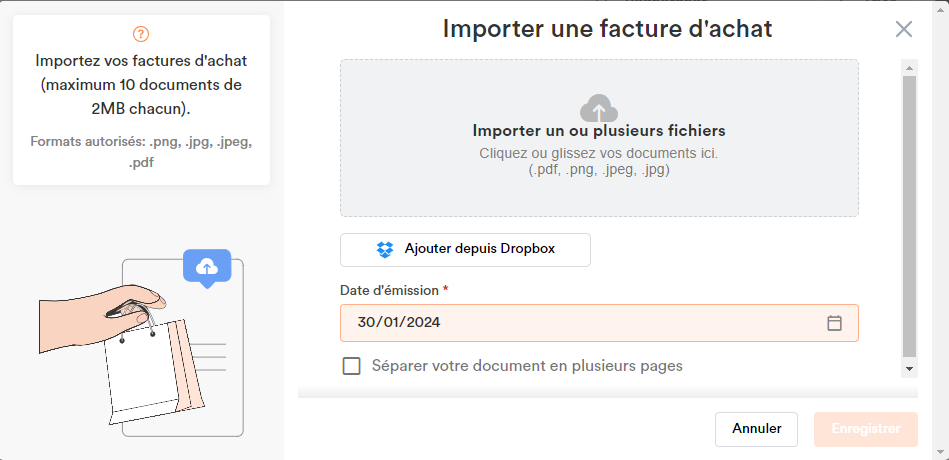
Task: Enable "Séparer votre document en plusieurs pages" checkbox
Action: pos(352,366)
